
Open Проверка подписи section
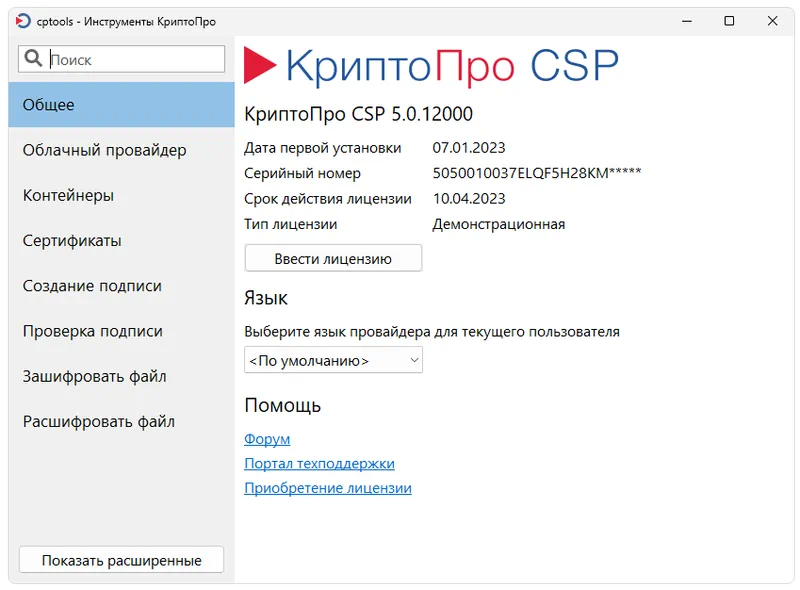(x=121, y=331)
